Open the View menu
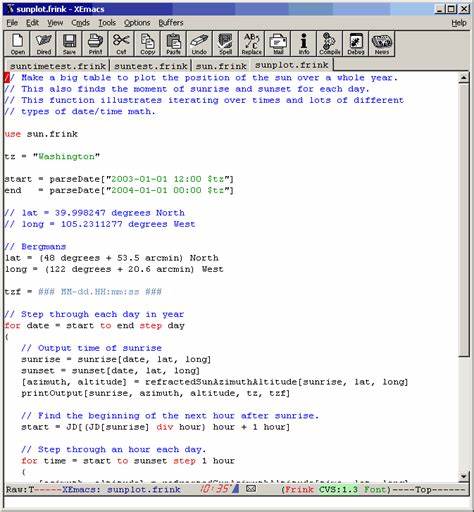 [55, 23]
